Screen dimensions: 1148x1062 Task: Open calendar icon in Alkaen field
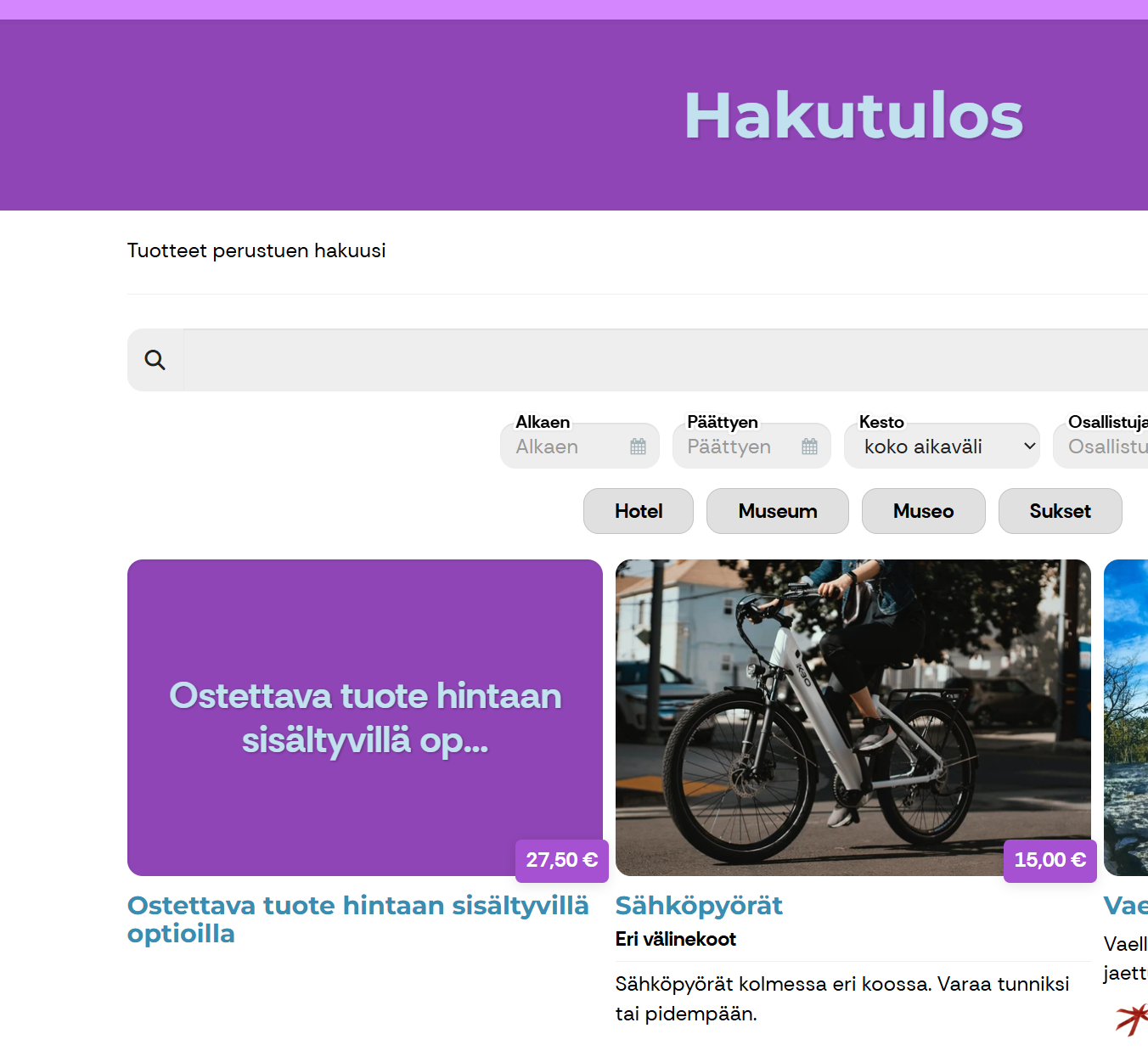click(639, 447)
